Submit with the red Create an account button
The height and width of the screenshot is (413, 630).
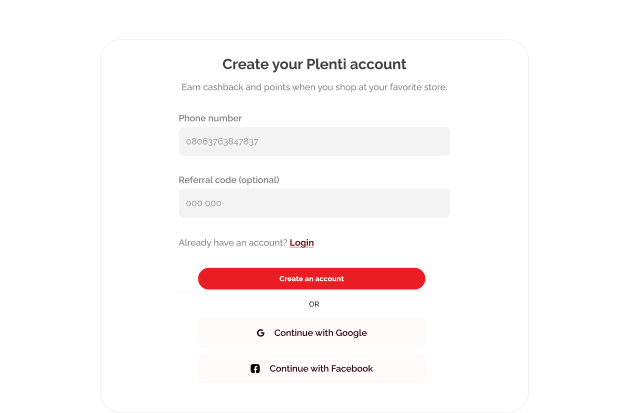point(311,279)
